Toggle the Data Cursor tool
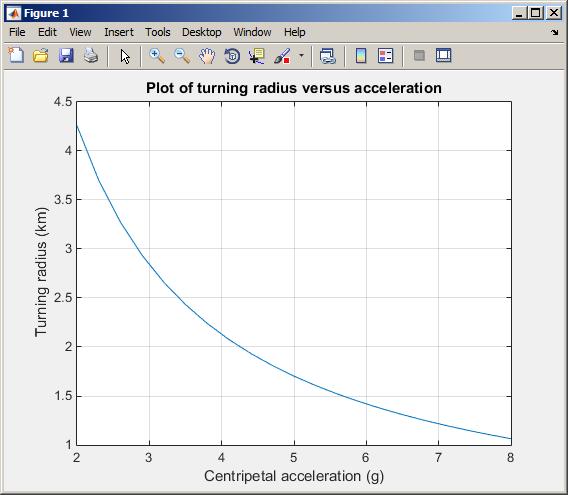Screen dimensions: 568x495 [257, 56]
